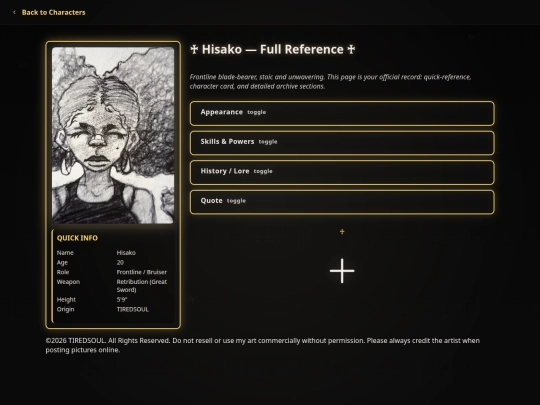Click the 'Weapon' label in Quick Info
The width and height of the screenshot is (540, 405).
pos(68,282)
